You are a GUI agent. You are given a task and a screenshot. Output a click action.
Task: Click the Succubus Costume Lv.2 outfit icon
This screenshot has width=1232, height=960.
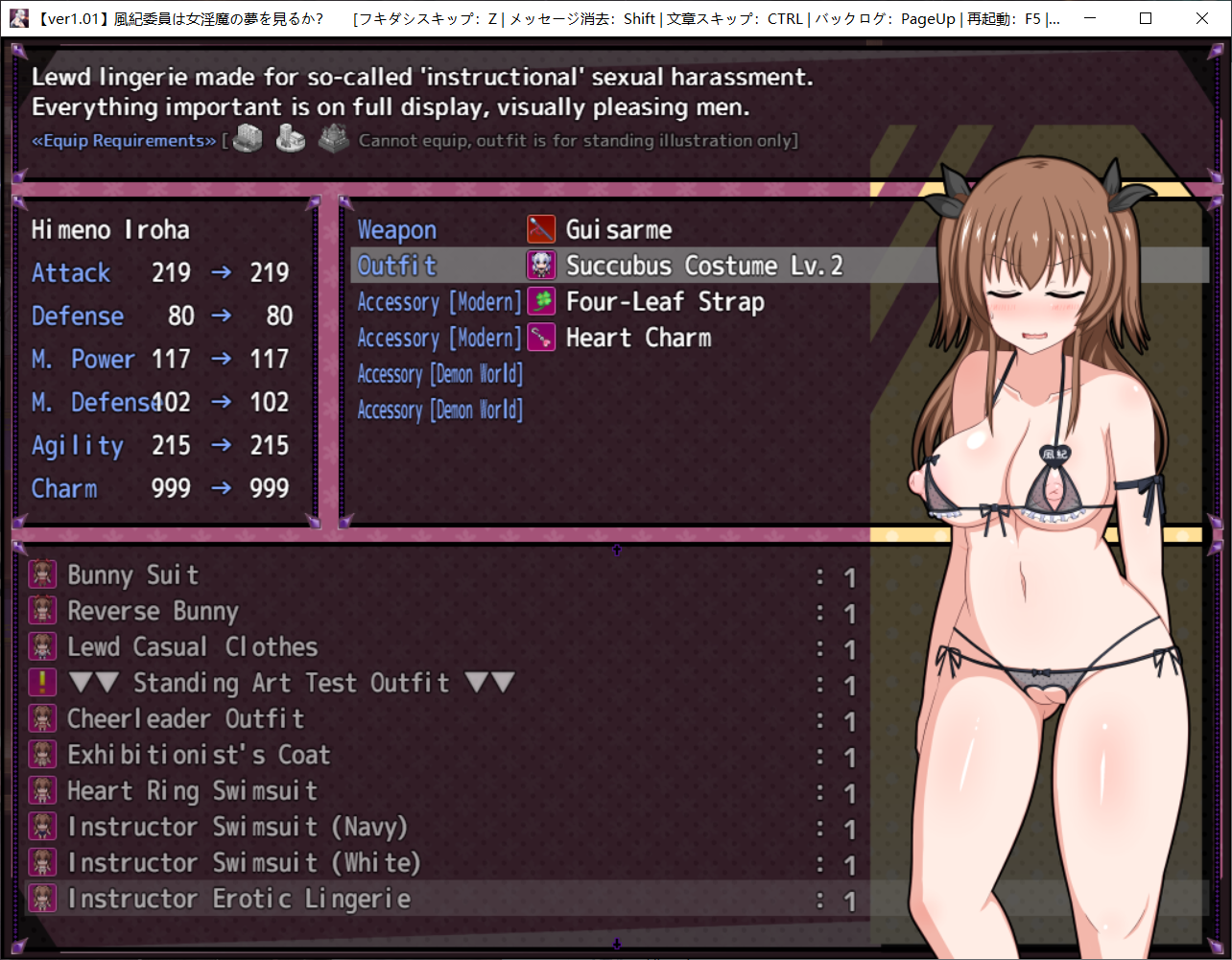(541, 266)
